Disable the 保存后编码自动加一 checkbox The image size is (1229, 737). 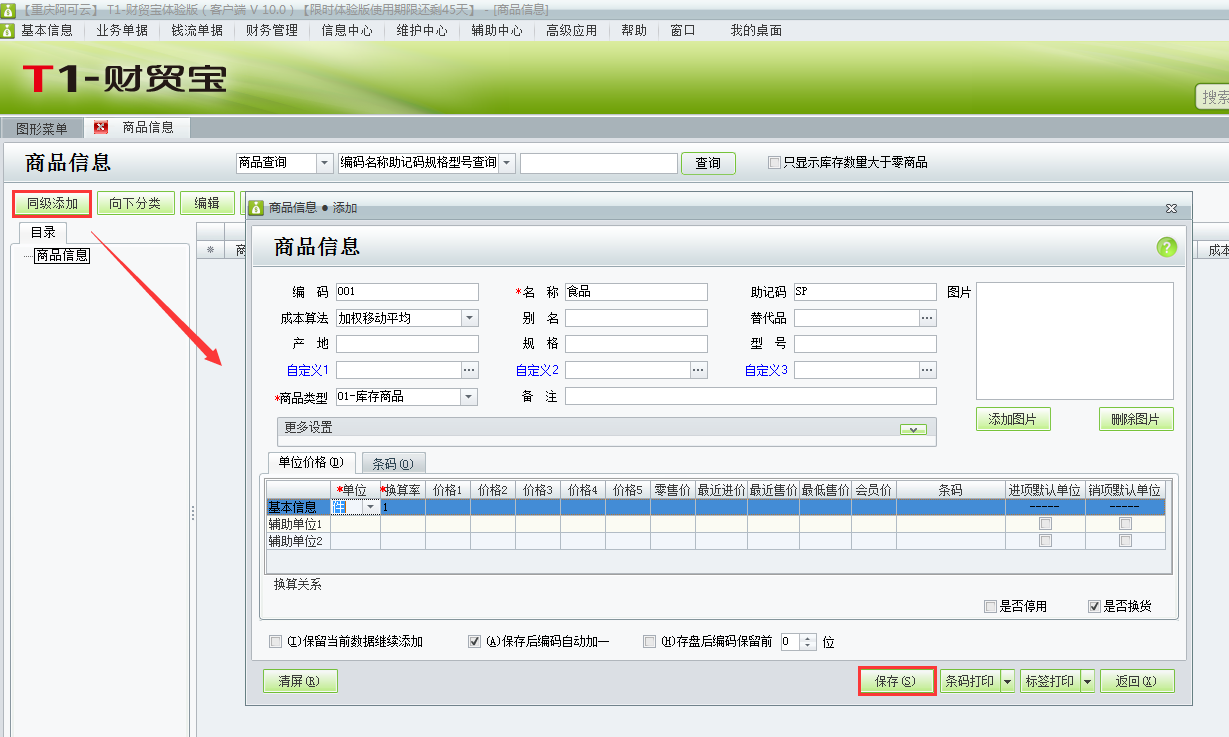[474, 641]
